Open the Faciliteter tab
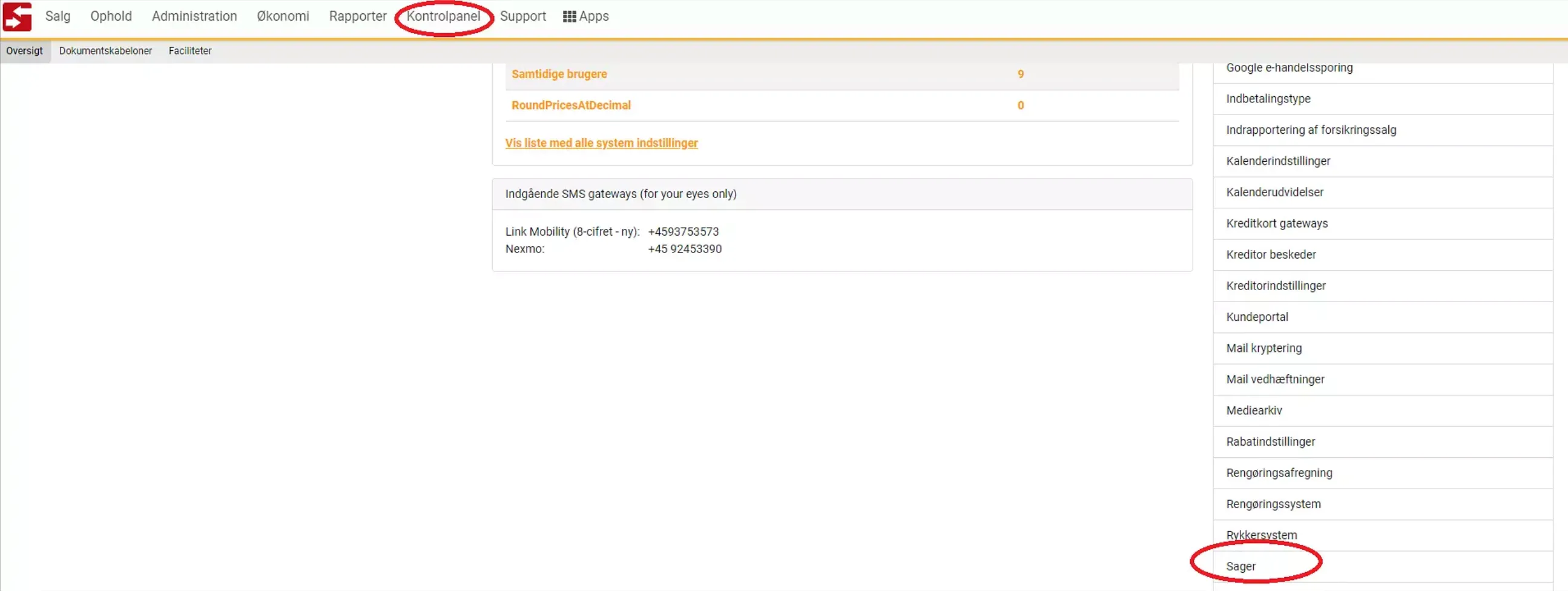The width and height of the screenshot is (1568, 591). [190, 51]
